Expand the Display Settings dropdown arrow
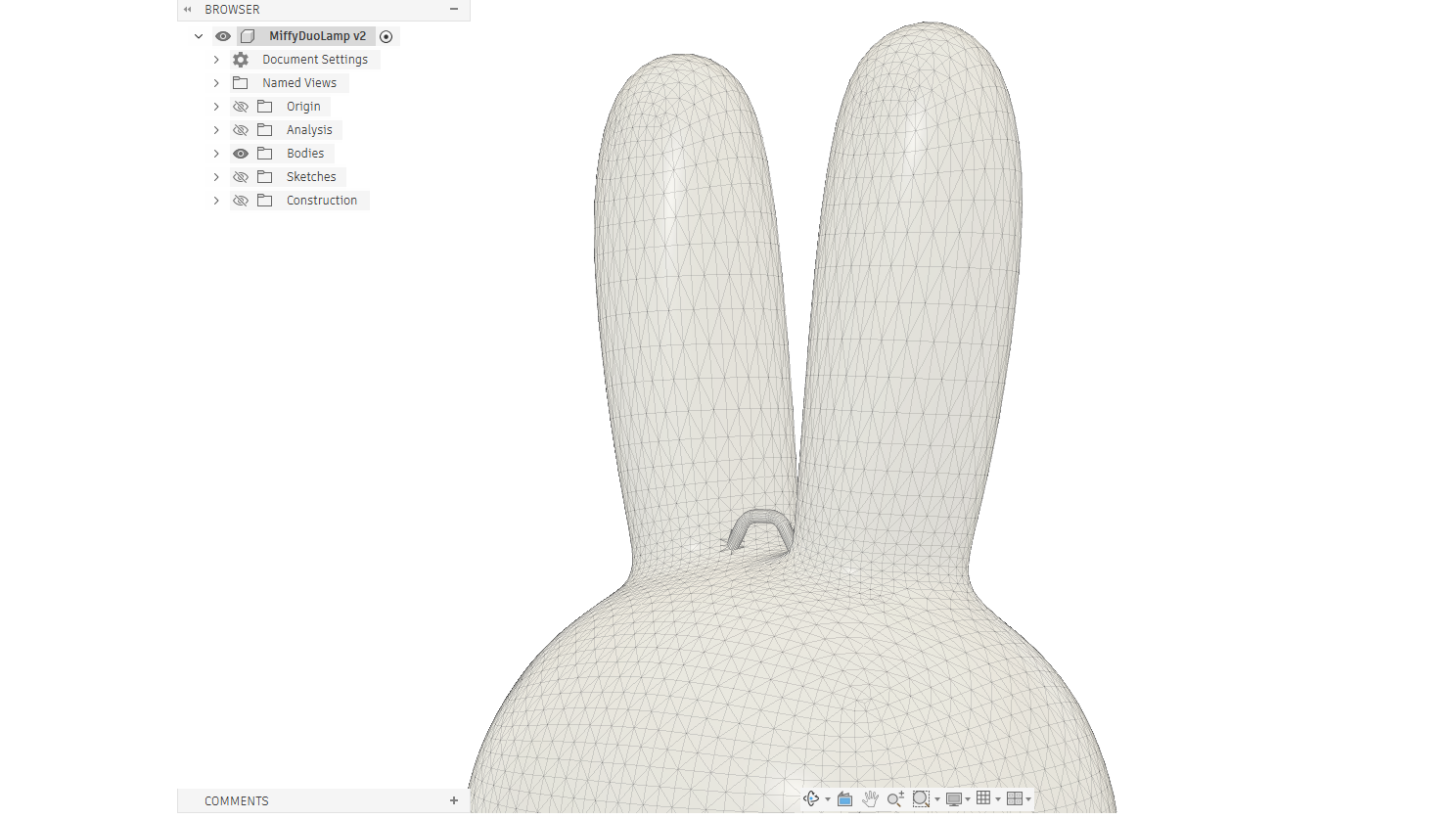Viewport: 1456px width, 819px height. point(968,800)
